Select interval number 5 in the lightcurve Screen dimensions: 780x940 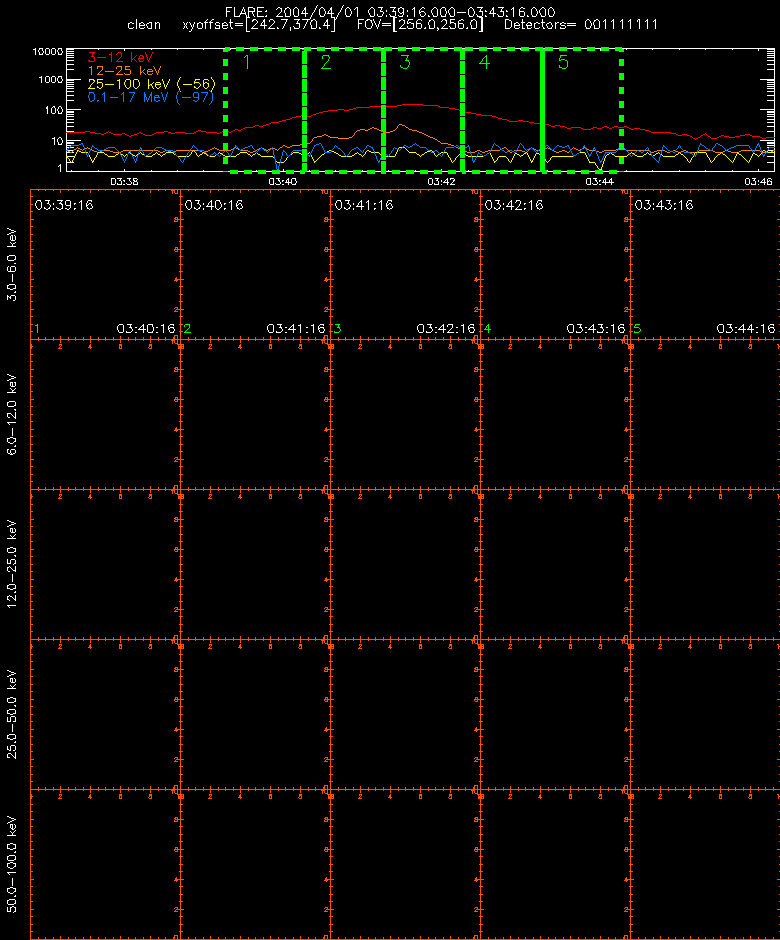tap(563, 62)
